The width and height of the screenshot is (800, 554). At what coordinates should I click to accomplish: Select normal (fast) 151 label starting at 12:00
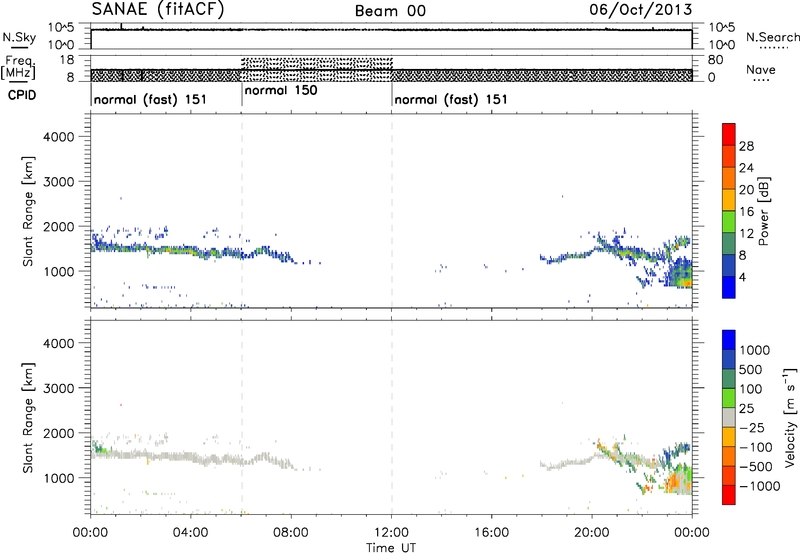(451, 99)
